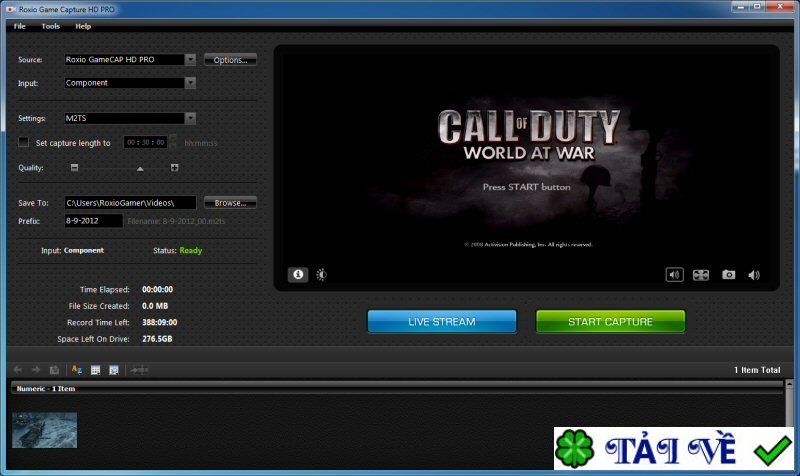
Task: Open the Source dropdown
Action: coord(190,59)
